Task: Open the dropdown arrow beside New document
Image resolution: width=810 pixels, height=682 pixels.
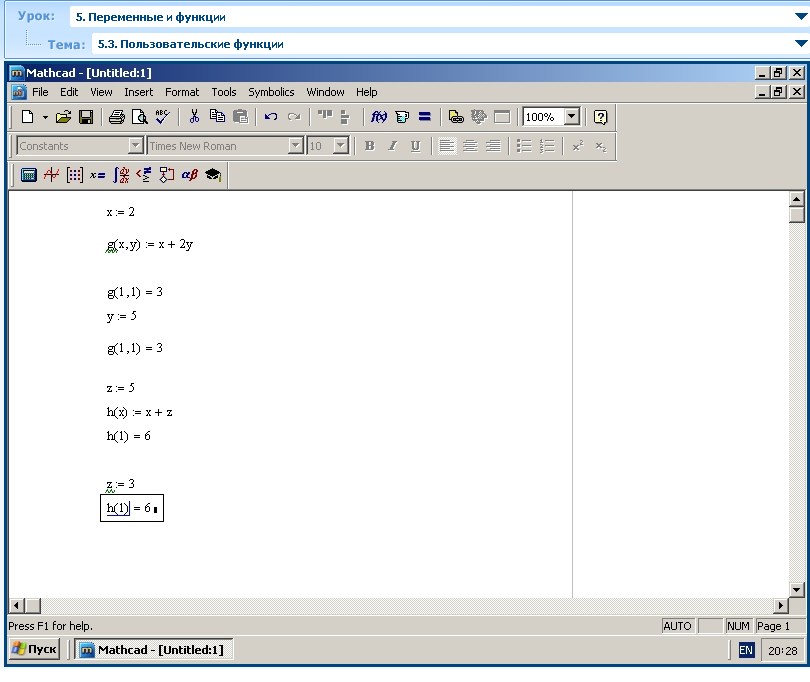Action: [45, 117]
